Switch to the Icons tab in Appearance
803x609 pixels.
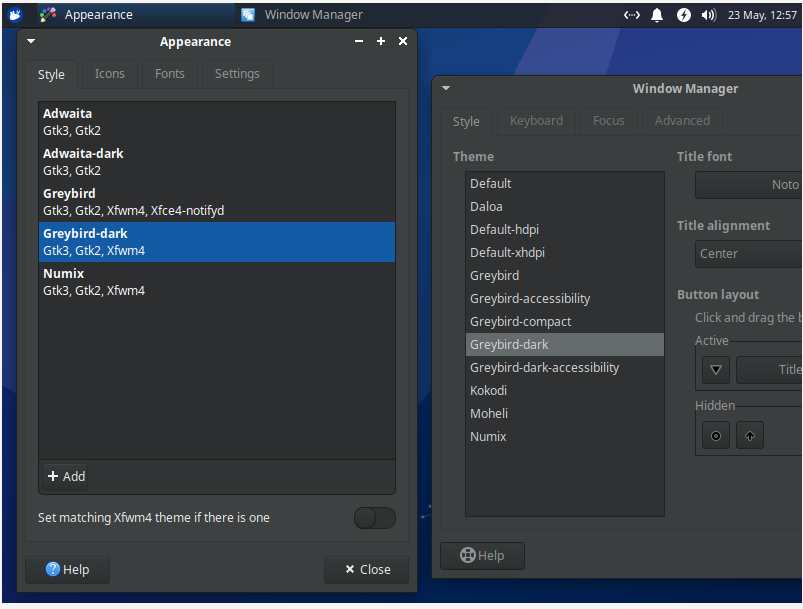(109, 73)
